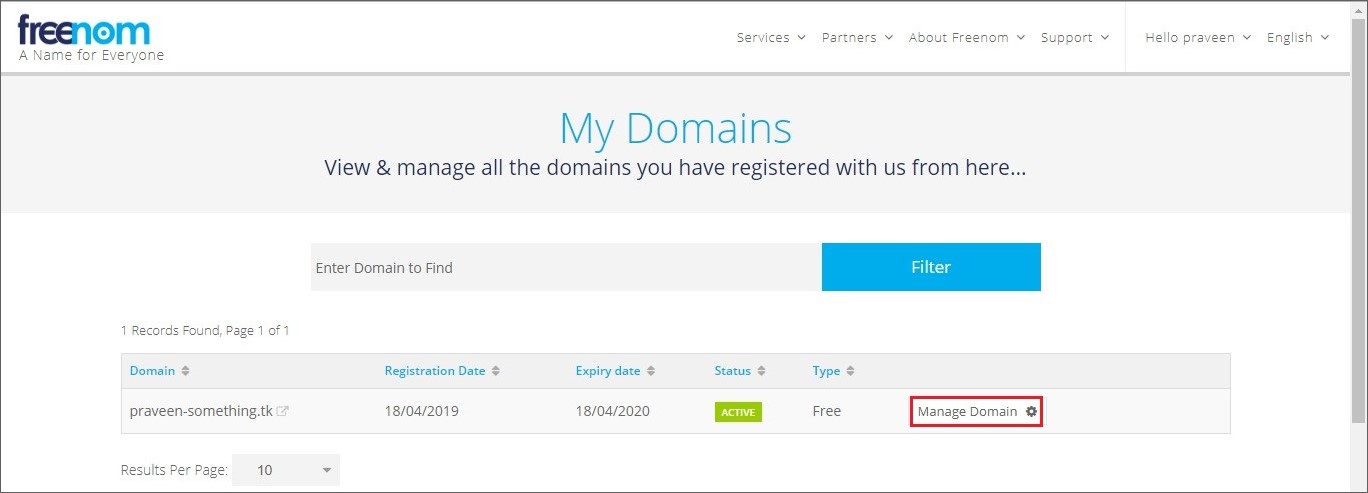This screenshot has height=493, width=1368.
Task: Click the Domain column header
Action: [152, 371]
